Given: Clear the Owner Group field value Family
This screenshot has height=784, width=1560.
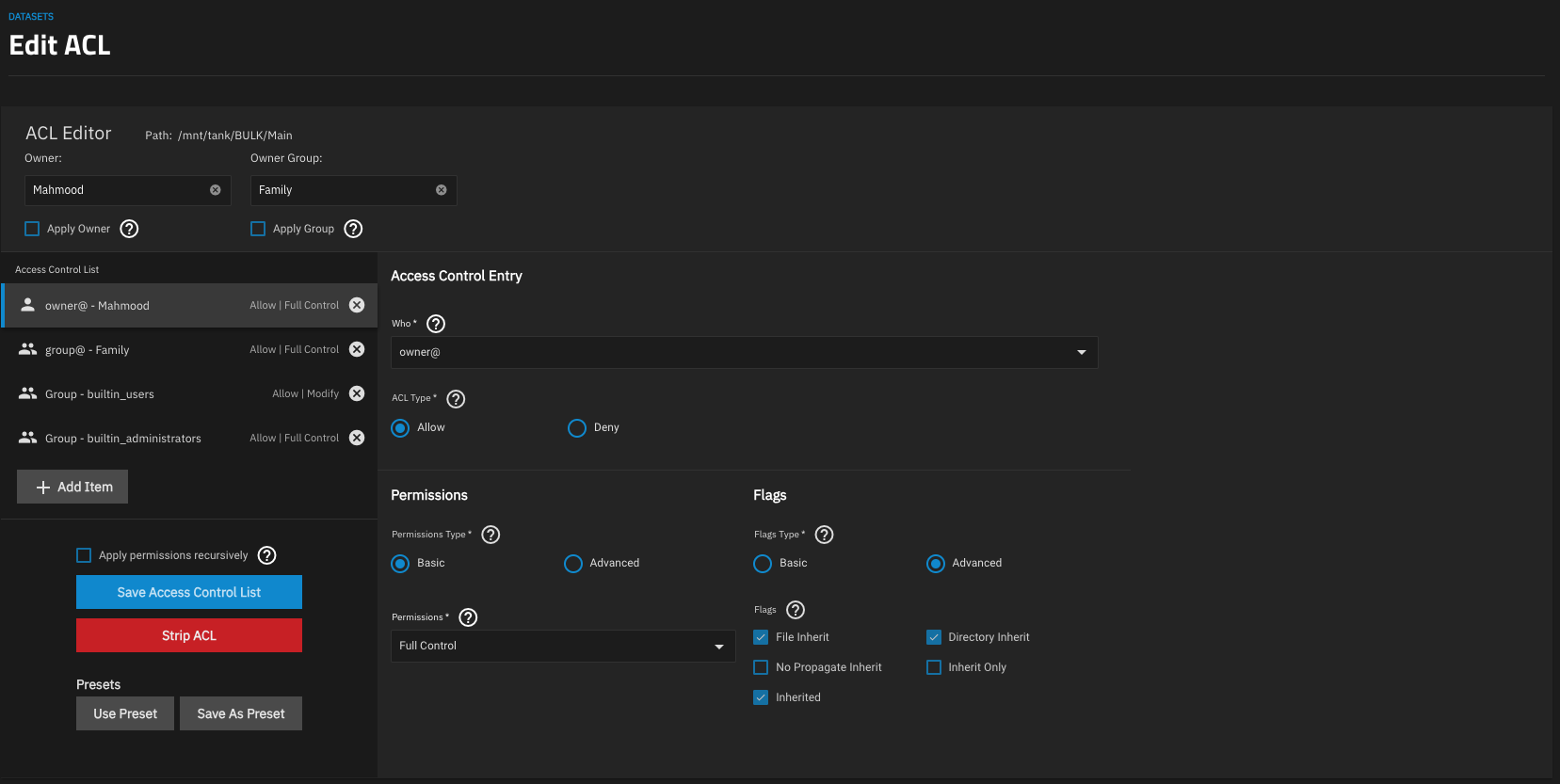Looking at the screenshot, I should click(442, 190).
